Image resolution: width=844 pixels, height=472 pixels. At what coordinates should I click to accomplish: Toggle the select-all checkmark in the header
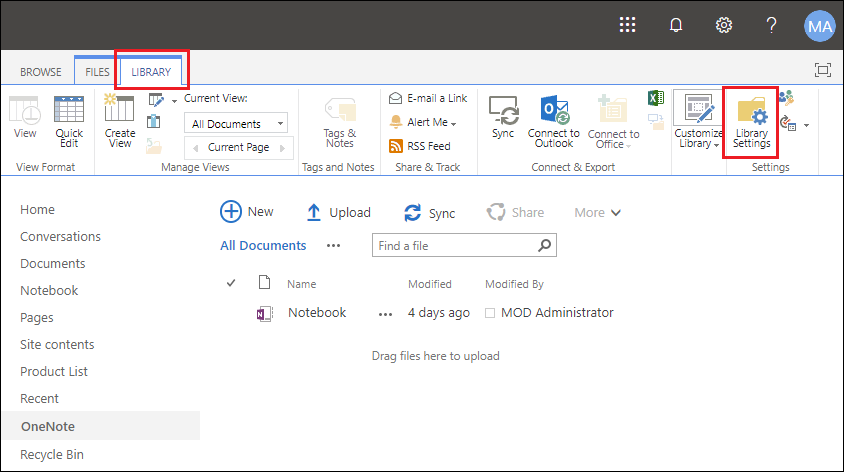tap(231, 283)
